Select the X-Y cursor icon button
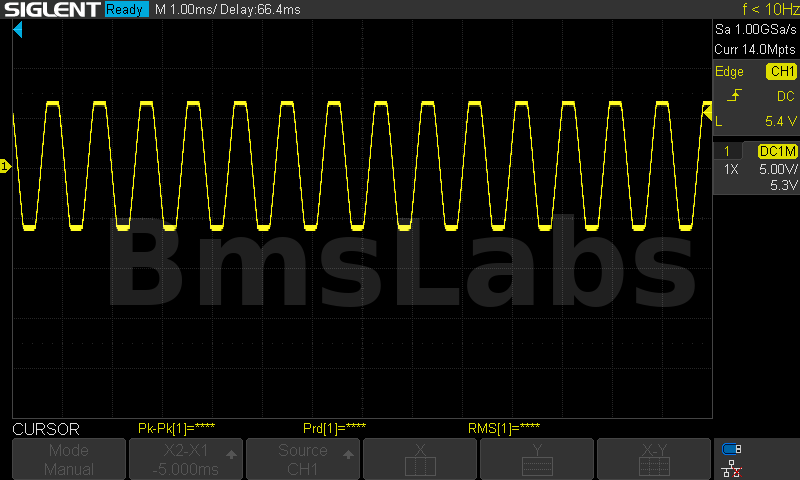 [655, 459]
